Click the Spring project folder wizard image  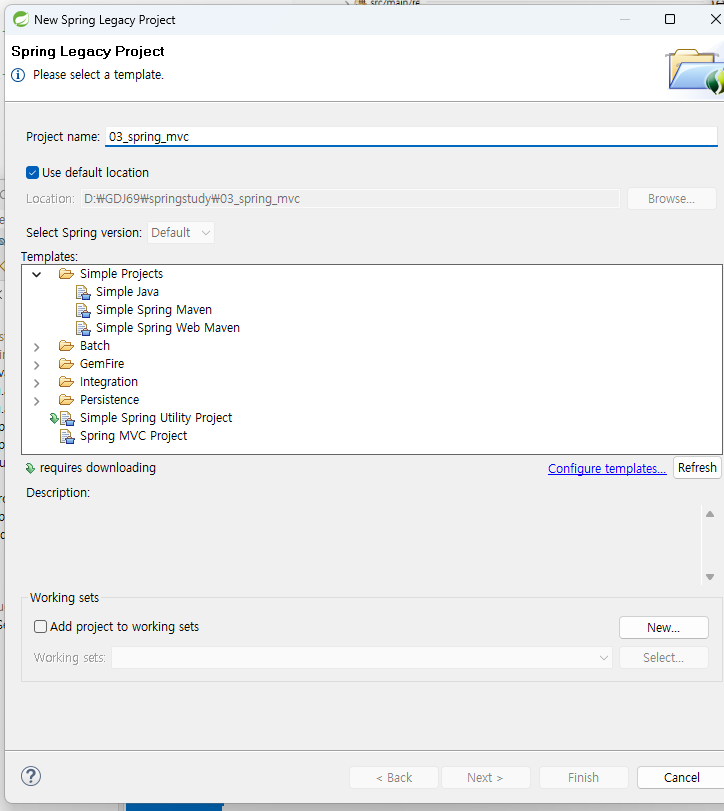696,71
